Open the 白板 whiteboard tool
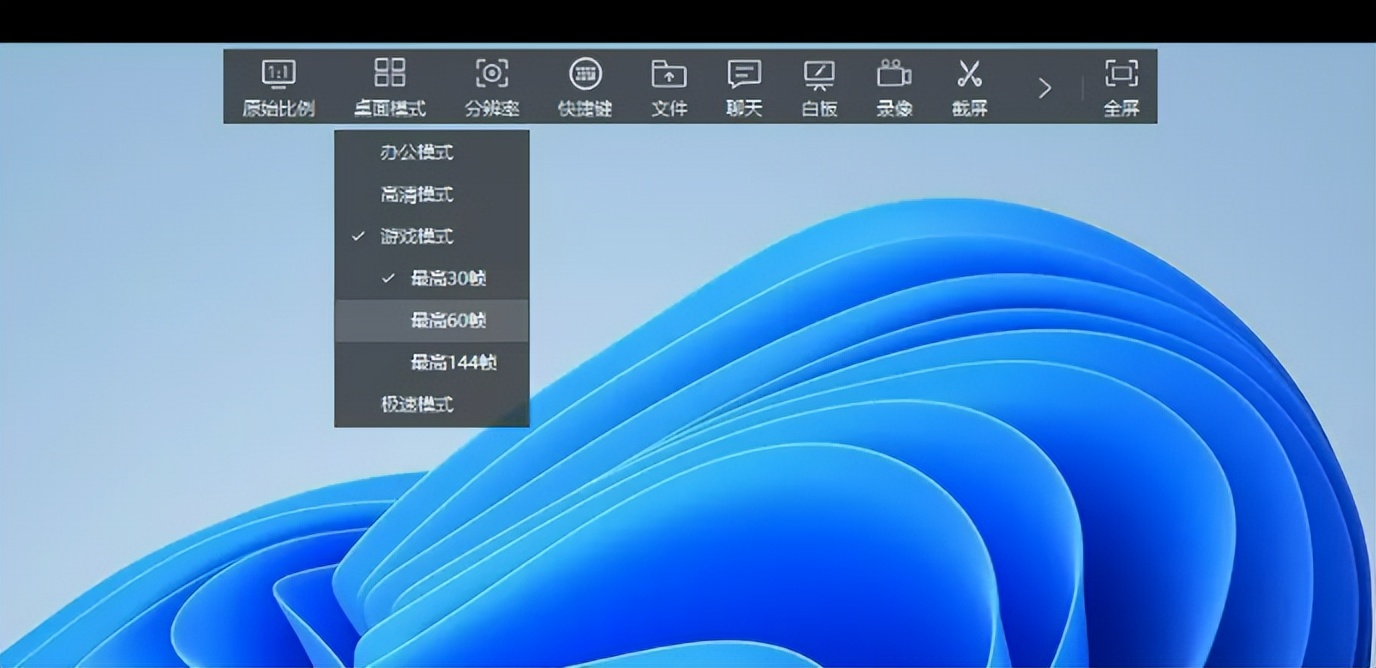This screenshot has height=668, width=1376. pos(819,87)
